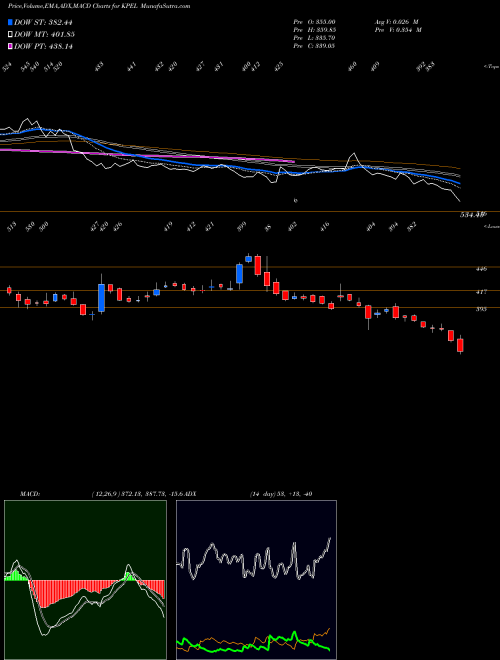500x660 pixels.
Task: Select the DOW ST: 382.44 legend label
Action: pos(43,22)
